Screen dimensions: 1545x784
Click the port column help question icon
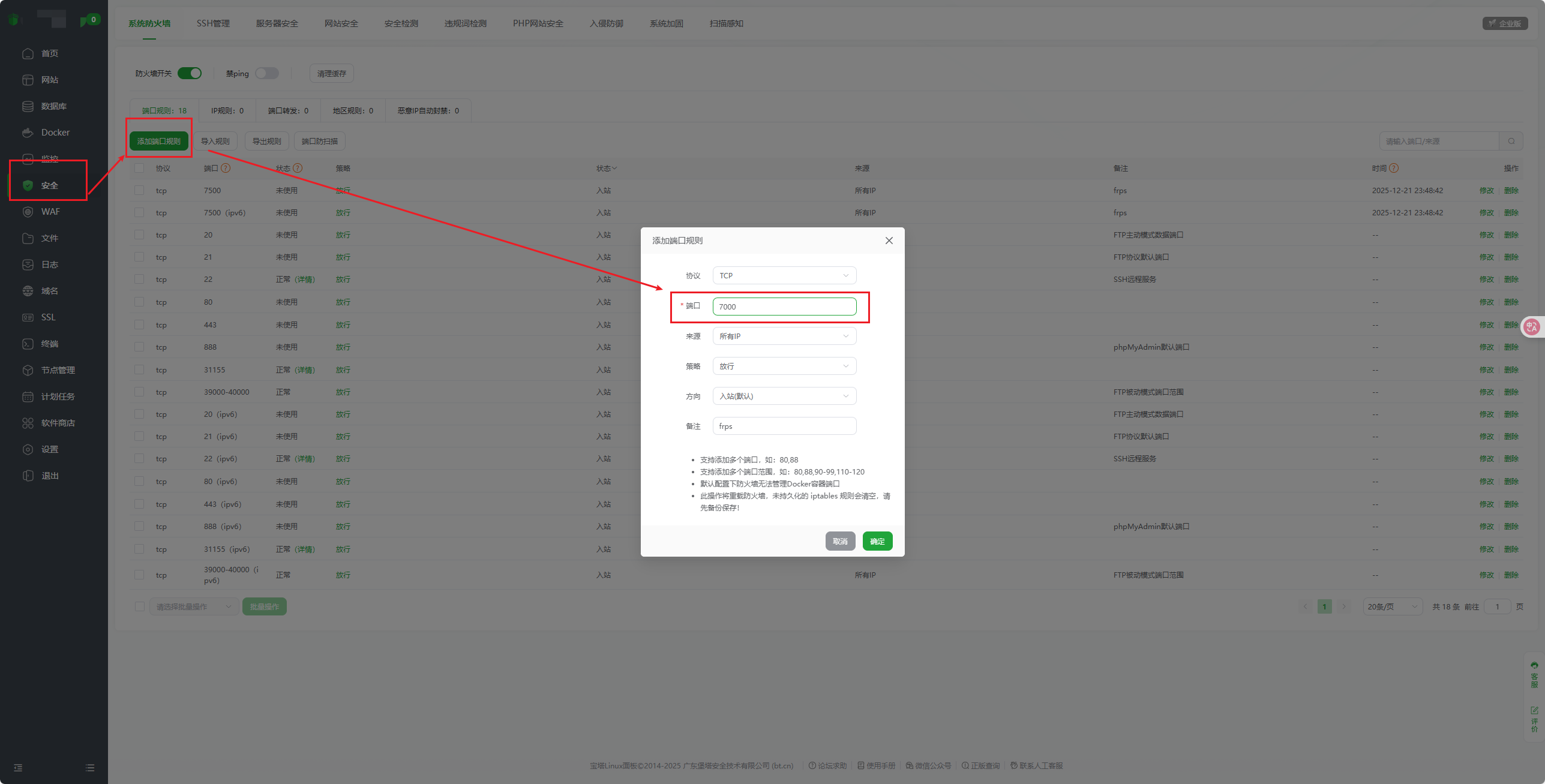pos(226,169)
